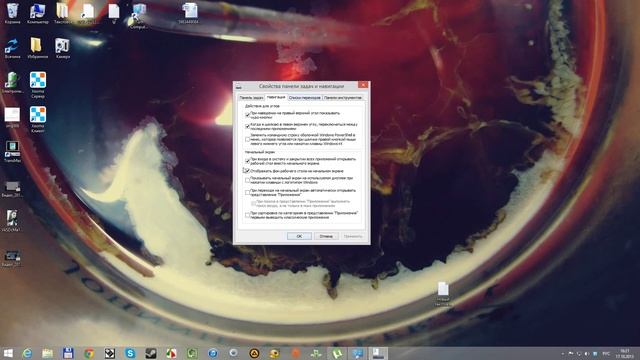640x360 pixels.
Task: Open File Explorer from the taskbar
Action: pyautogui.click(x=48, y=353)
